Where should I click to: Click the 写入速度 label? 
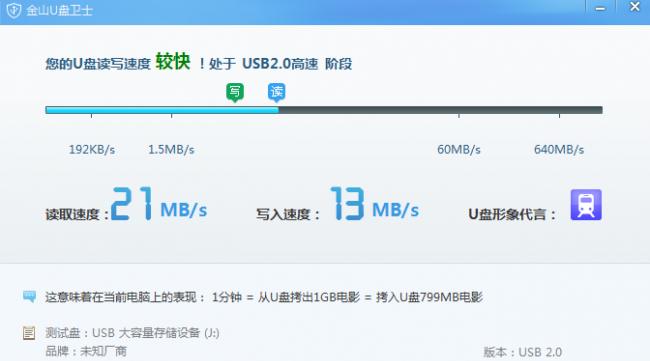288,214
